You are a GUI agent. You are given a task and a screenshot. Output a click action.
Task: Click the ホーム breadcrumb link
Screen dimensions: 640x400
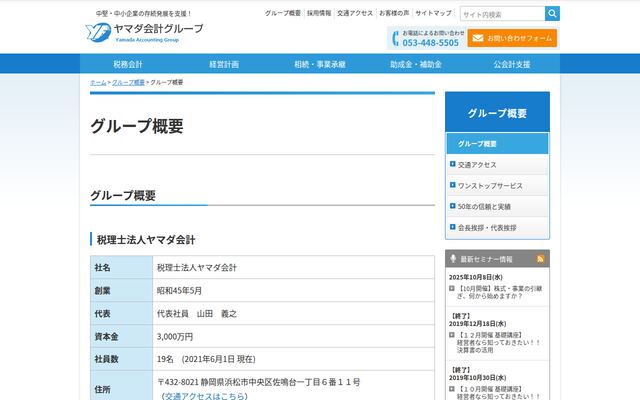pos(98,82)
